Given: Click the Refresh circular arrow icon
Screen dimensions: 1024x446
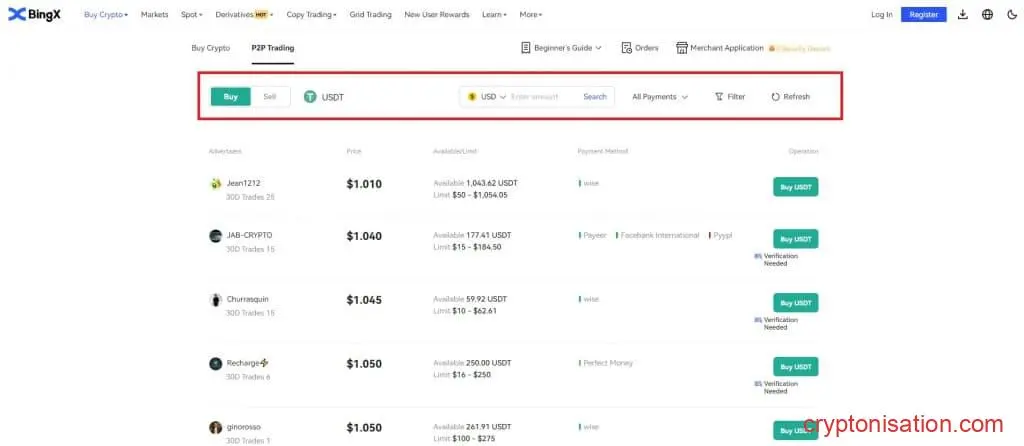Looking at the screenshot, I should [x=776, y=97].
